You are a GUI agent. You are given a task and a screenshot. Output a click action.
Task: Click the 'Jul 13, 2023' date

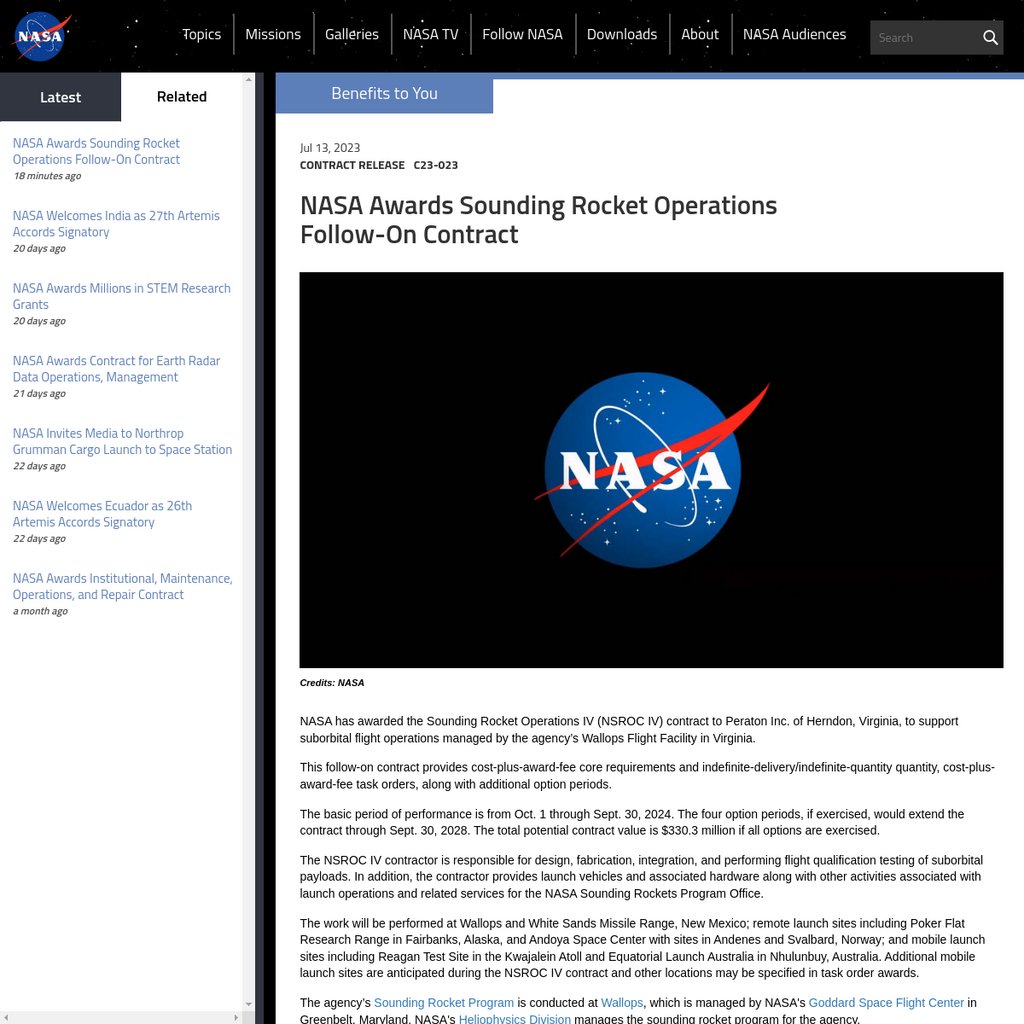pos(330,148)
